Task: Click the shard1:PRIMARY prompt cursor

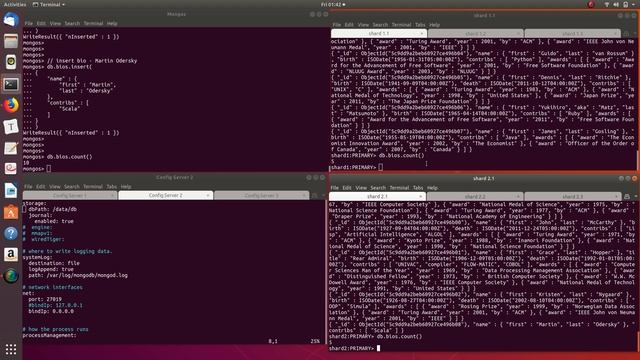Action: click(x=380, y=167)
